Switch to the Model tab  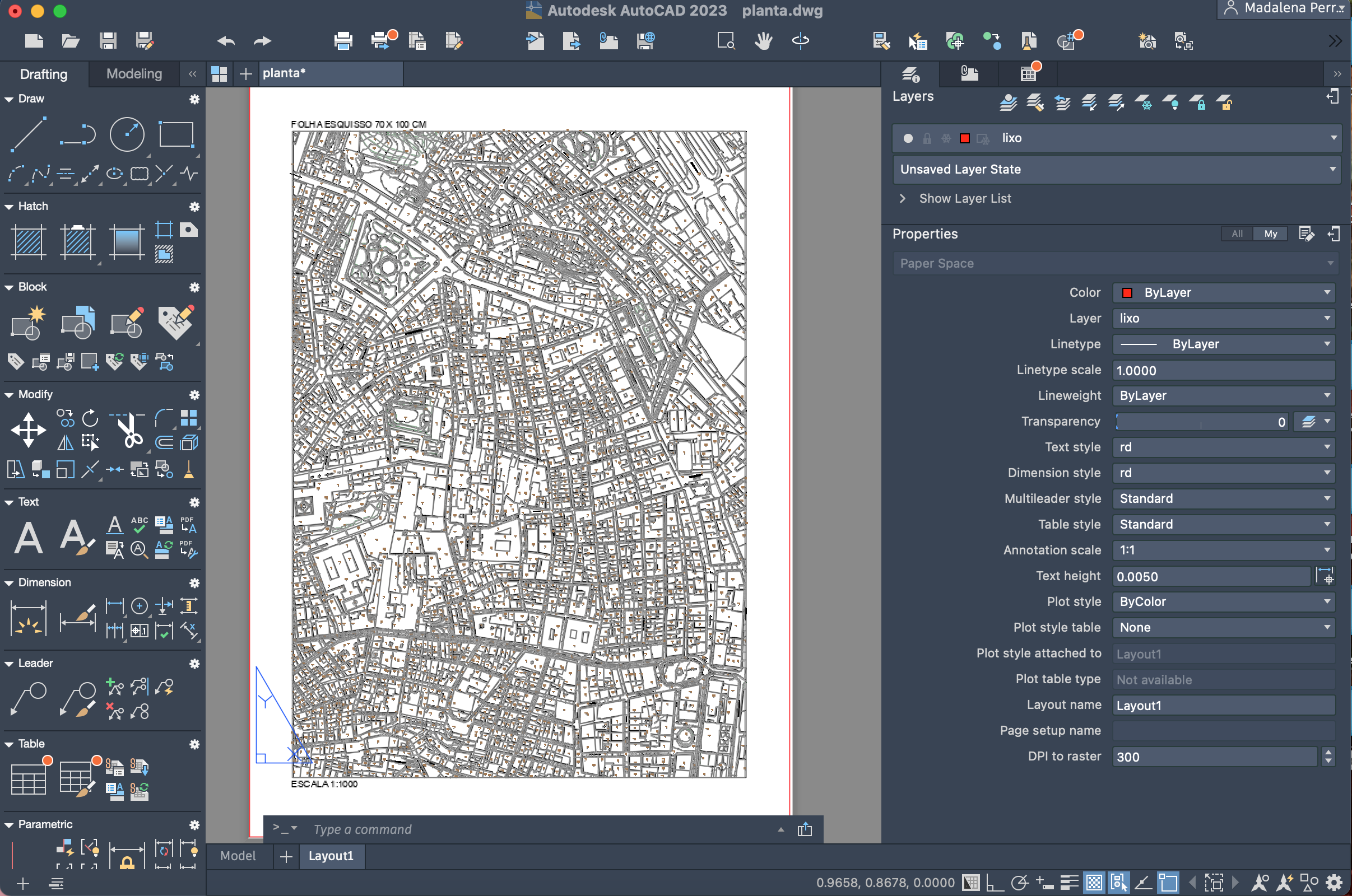pos(238,856)
